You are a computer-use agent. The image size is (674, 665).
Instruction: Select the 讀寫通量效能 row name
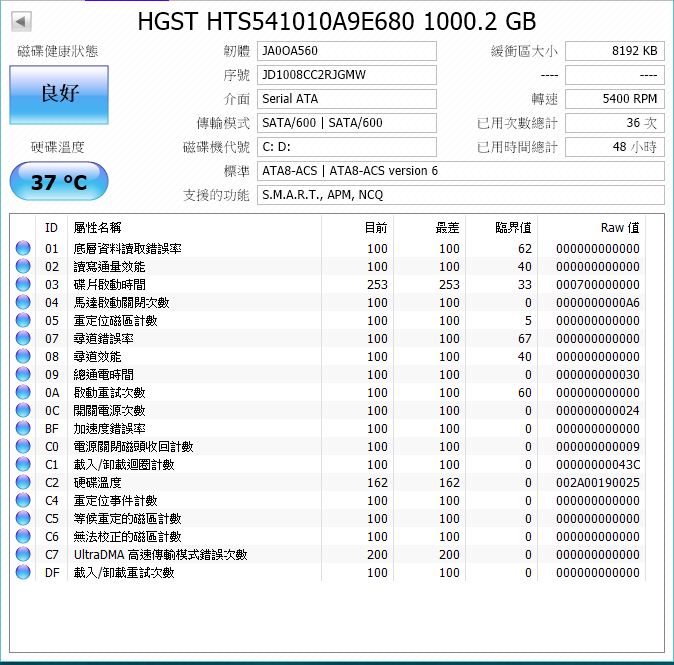[109, 267]
